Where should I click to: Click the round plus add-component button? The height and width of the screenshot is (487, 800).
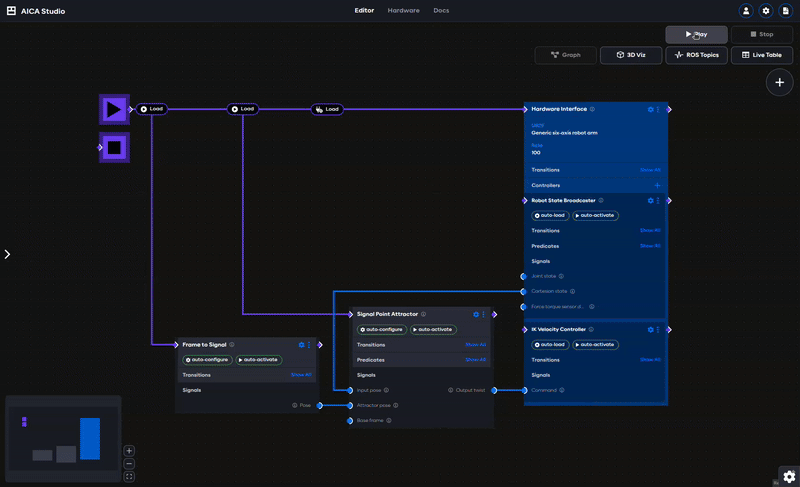pos(779,83)
